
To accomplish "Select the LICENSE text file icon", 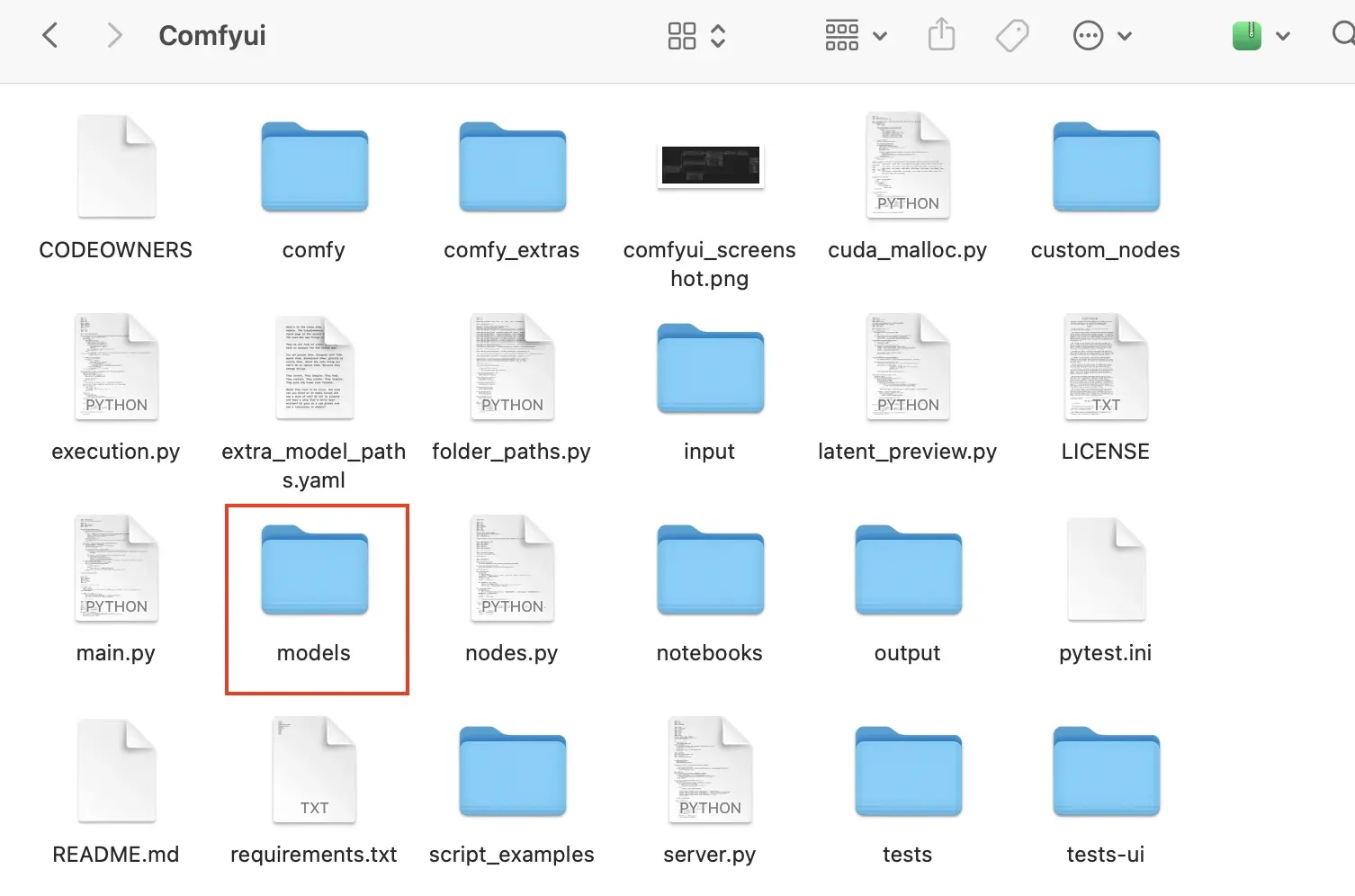I will tap(1106, 367).
